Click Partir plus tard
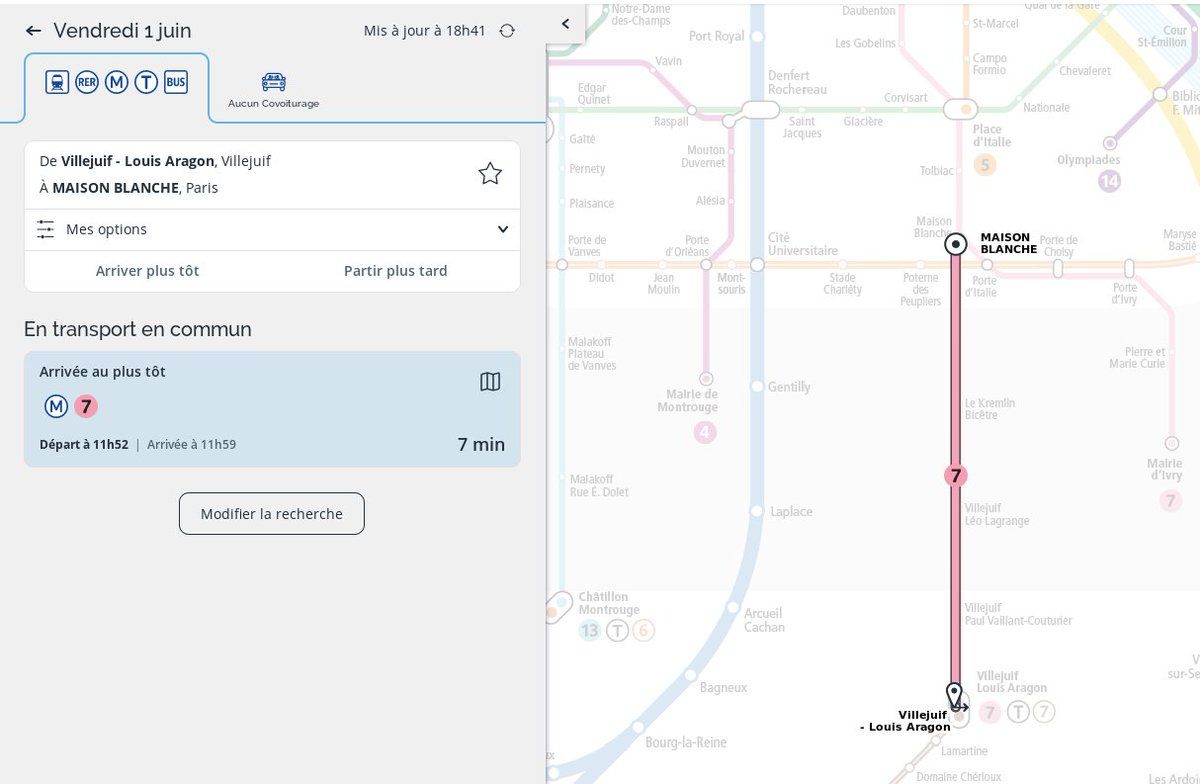This screenshot has width=1200, height=784. 395,271
